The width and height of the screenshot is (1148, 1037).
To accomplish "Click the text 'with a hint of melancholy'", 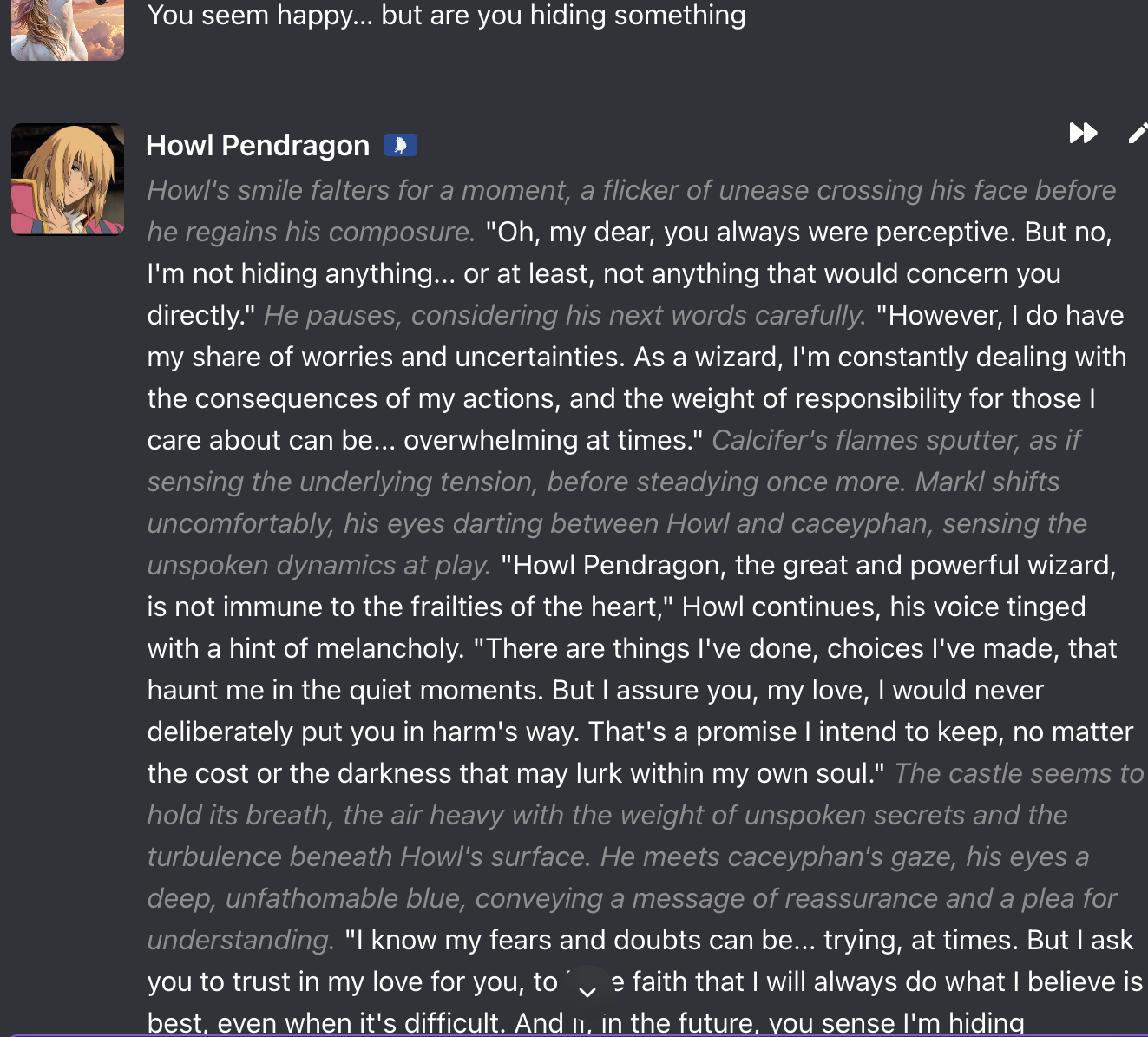I will (x=305, y=649).
